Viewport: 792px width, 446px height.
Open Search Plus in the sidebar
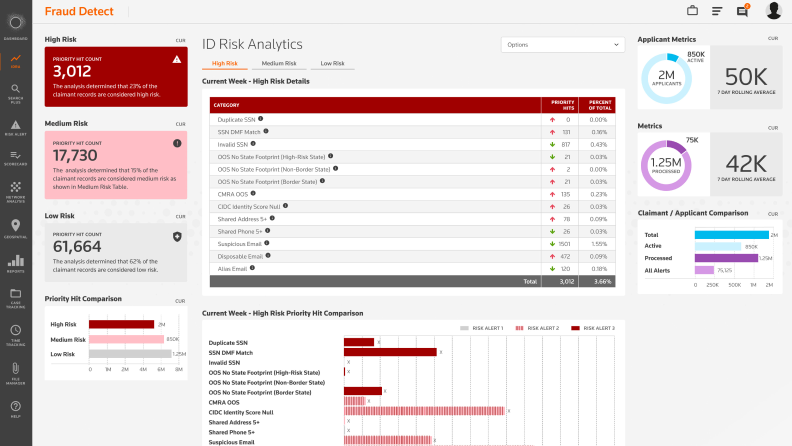click(x=15, y=93)
